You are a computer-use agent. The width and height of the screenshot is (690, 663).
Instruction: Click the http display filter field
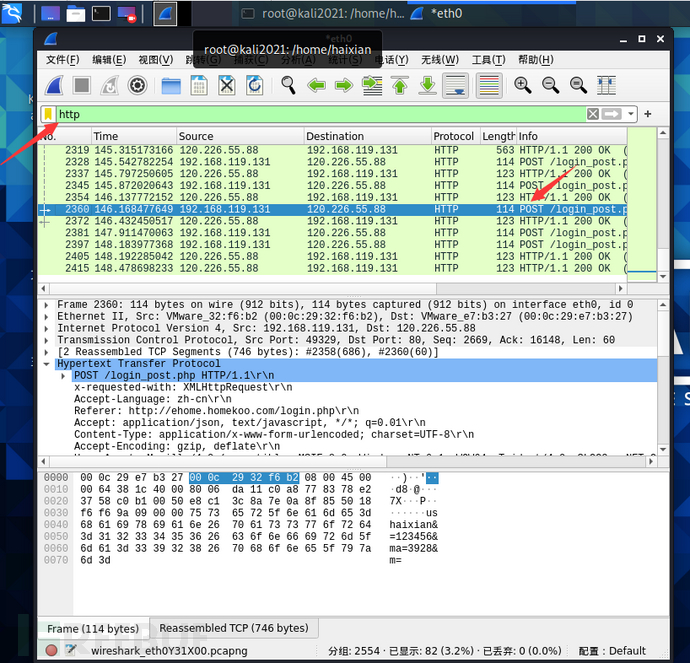click(x=321, y=114)
